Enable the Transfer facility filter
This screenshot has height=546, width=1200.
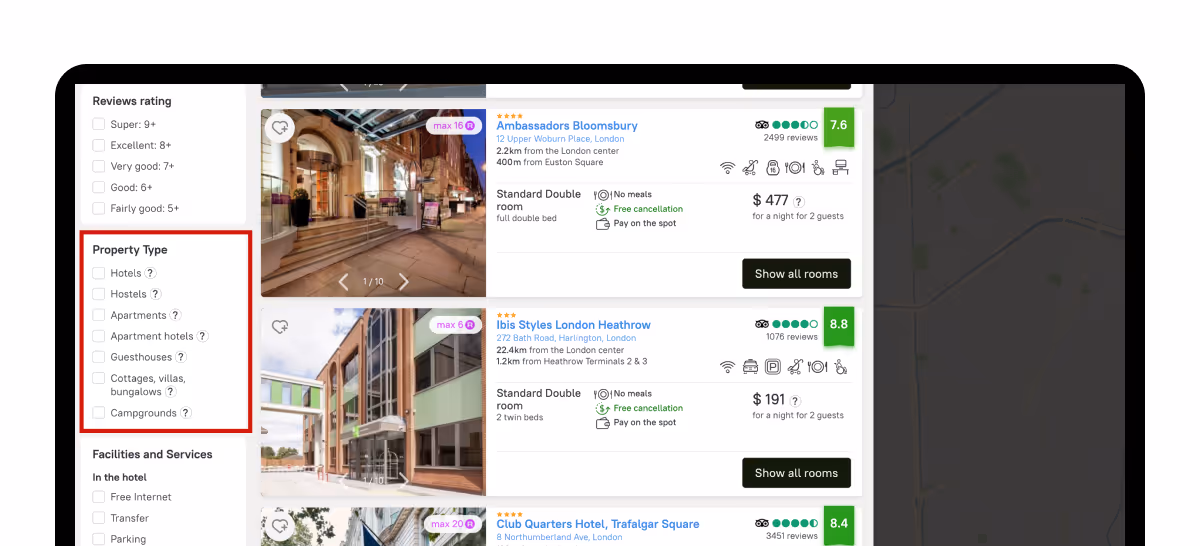click(99, 518)
